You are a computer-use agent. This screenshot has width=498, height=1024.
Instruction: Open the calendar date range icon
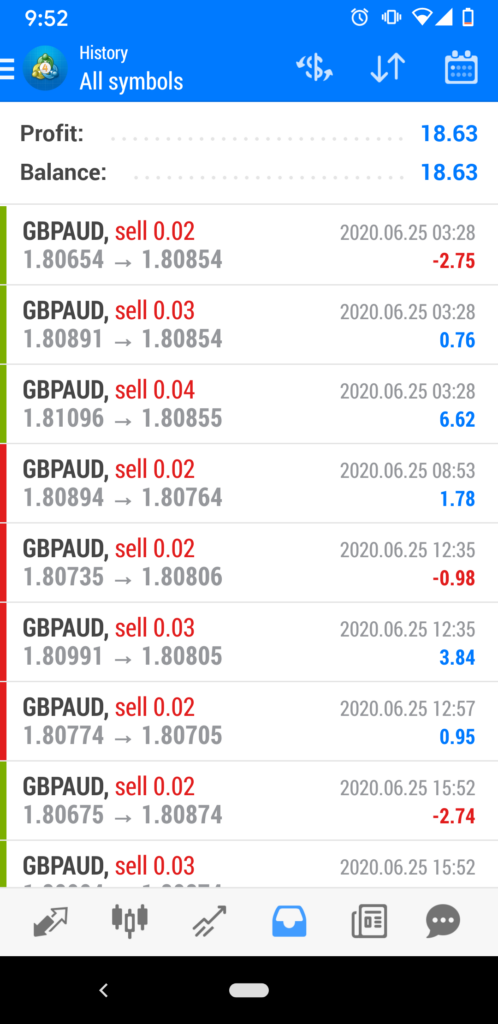click(461, 68)
